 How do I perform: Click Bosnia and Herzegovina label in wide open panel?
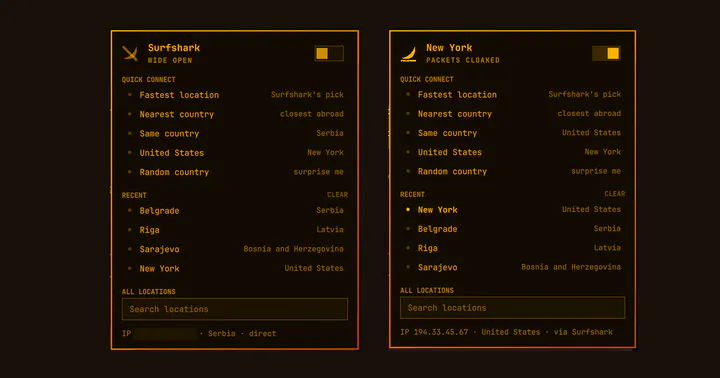(293, 249)
